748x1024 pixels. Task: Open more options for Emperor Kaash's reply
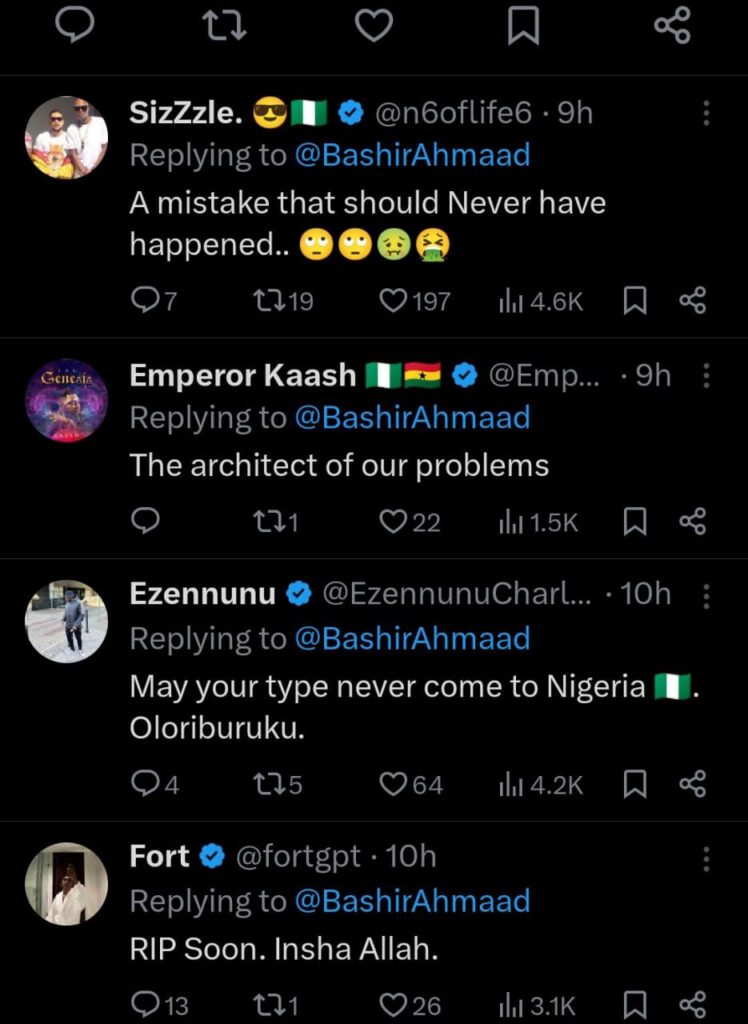(706, 375)
